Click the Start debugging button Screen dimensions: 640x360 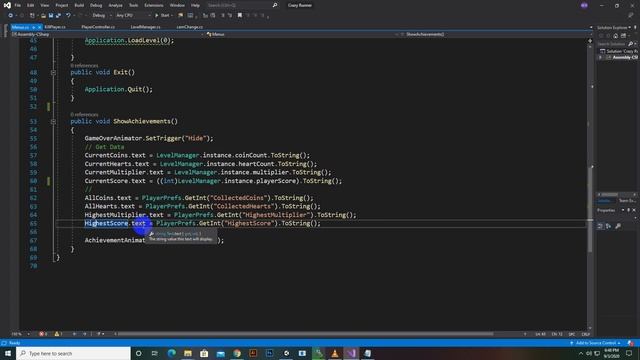[162, 16]
